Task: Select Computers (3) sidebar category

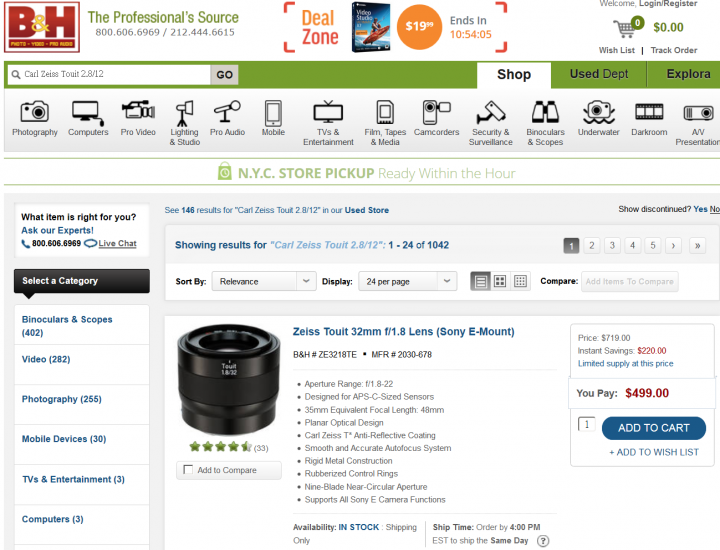Action: (52, 519)
